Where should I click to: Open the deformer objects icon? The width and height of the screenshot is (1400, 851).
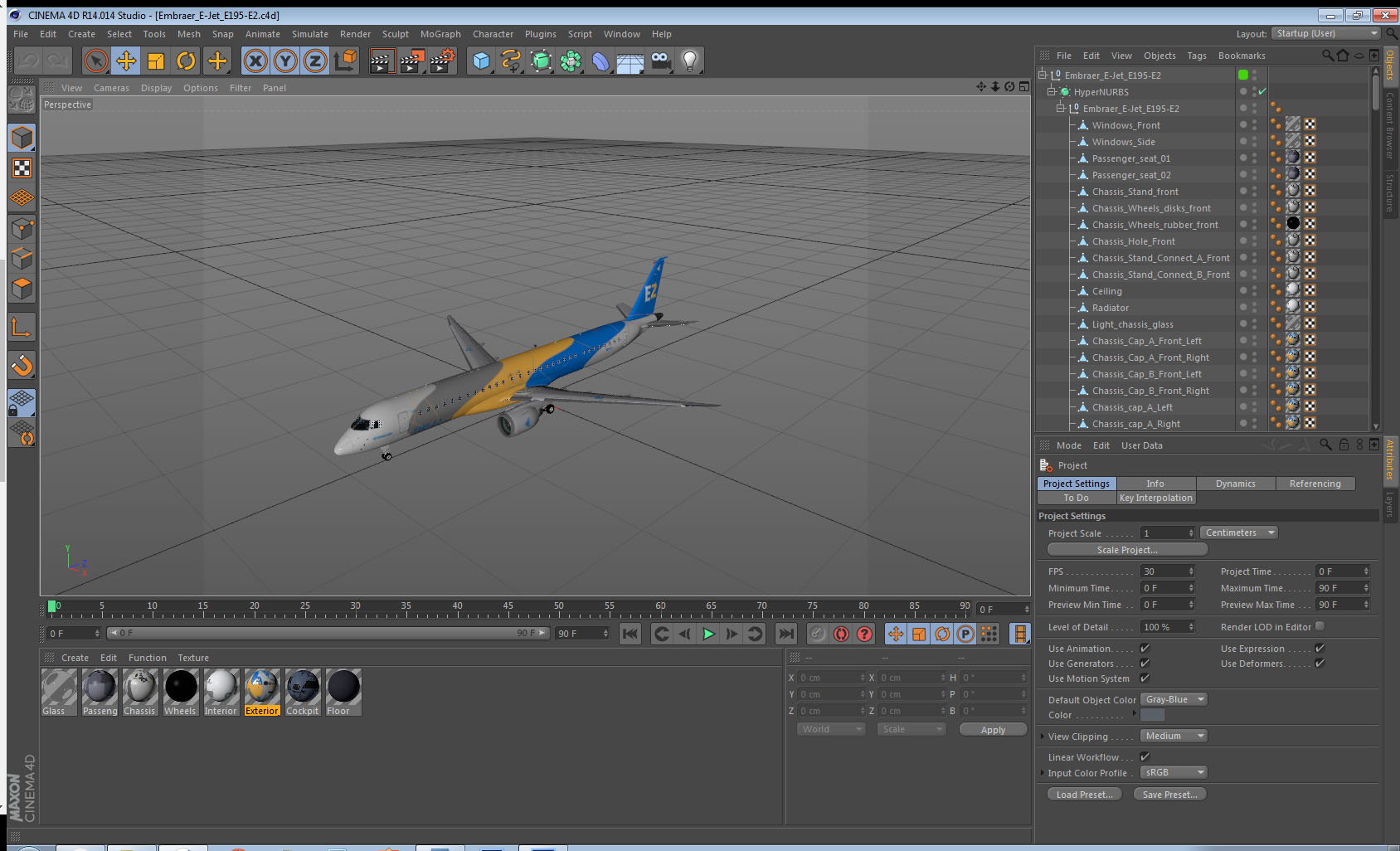point(600,61)
